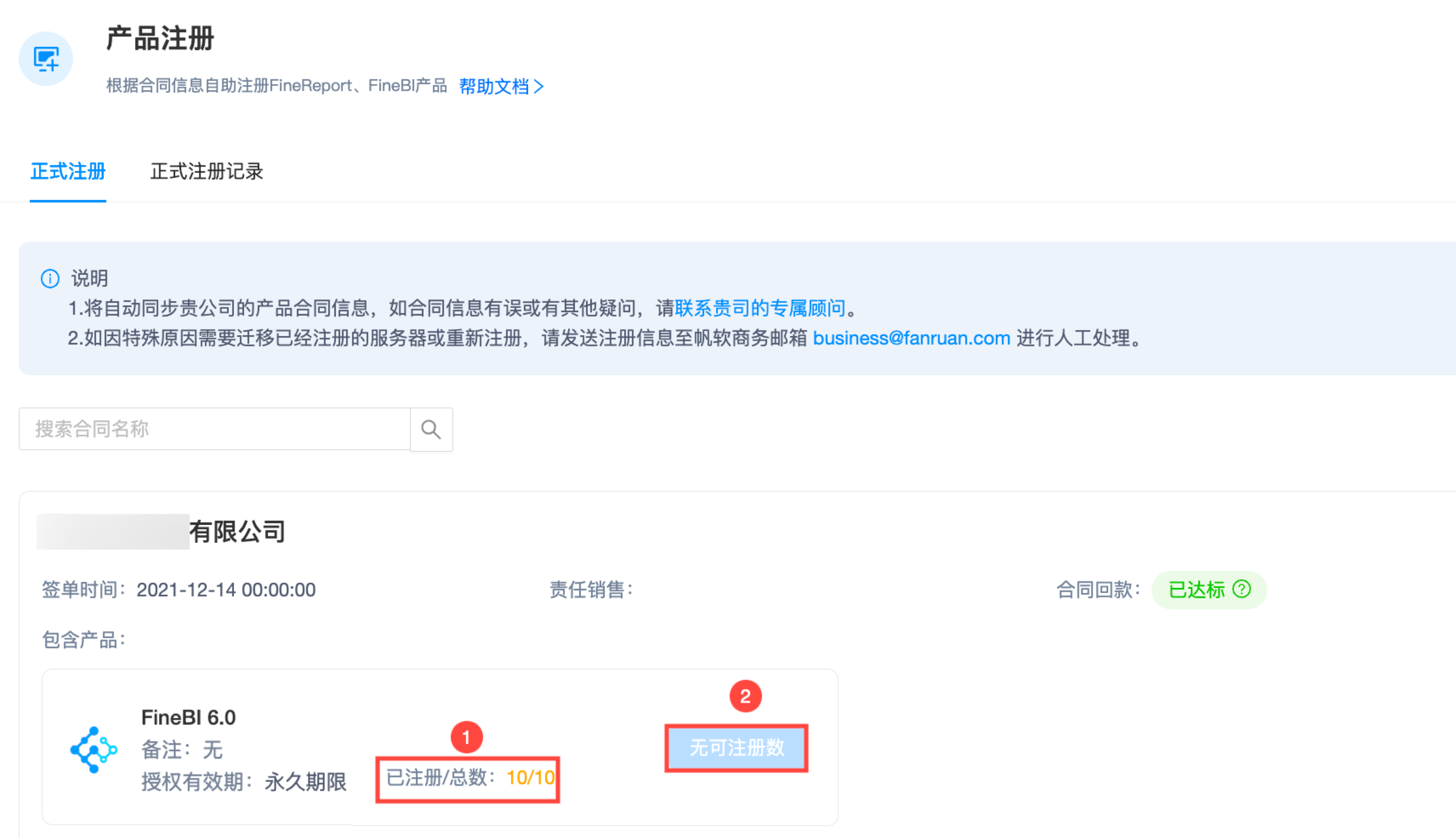The width and height of the screenshot is (1456, 838).
Task: Click red annotation badge number 2
Action: [745, 696]
